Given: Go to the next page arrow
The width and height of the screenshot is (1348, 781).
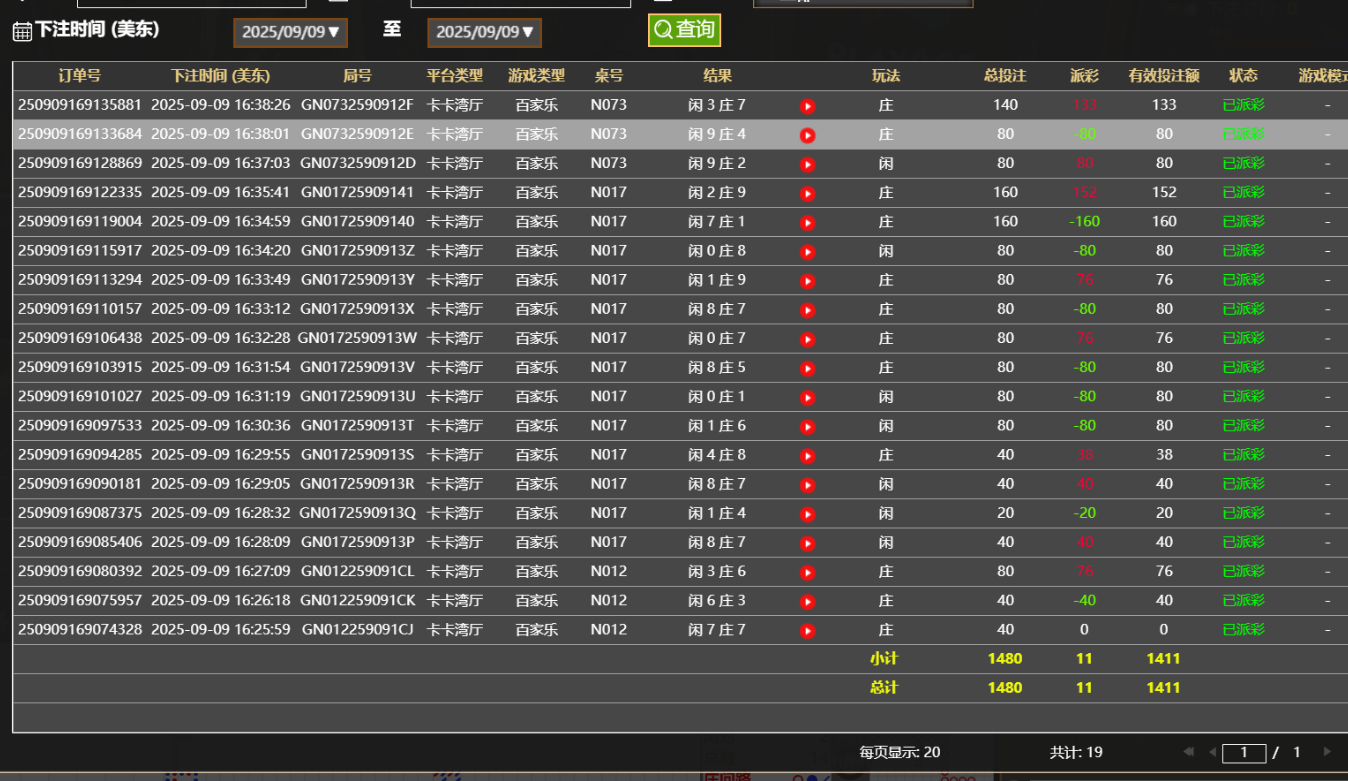Looking at the screenshot, I should pos(1327,752).
